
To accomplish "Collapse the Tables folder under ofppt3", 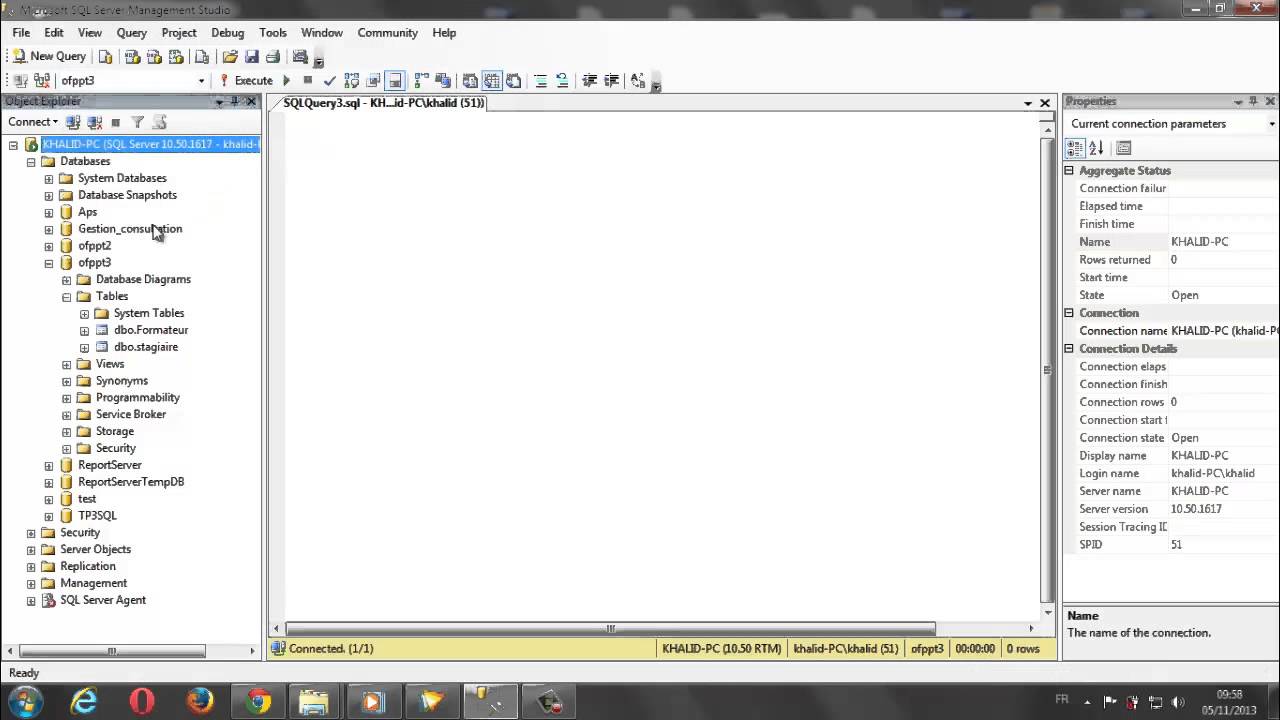I will point(67,297).
